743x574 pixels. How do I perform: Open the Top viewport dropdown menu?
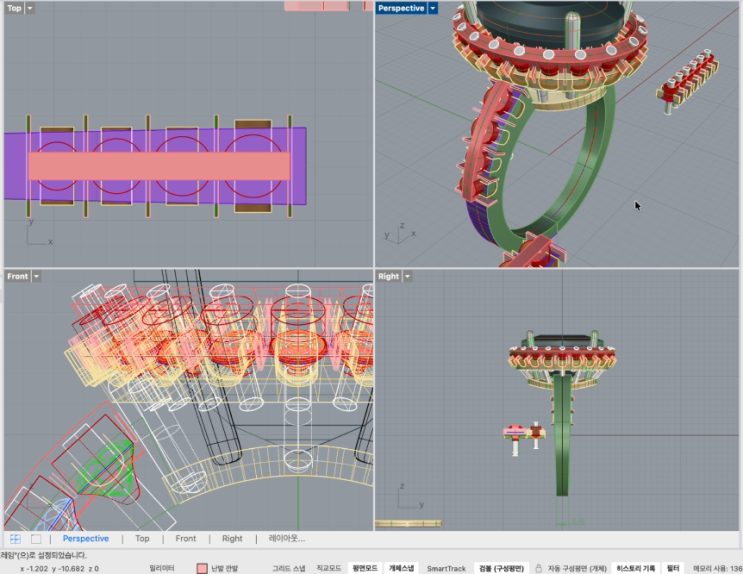click(x=29, y=8)
